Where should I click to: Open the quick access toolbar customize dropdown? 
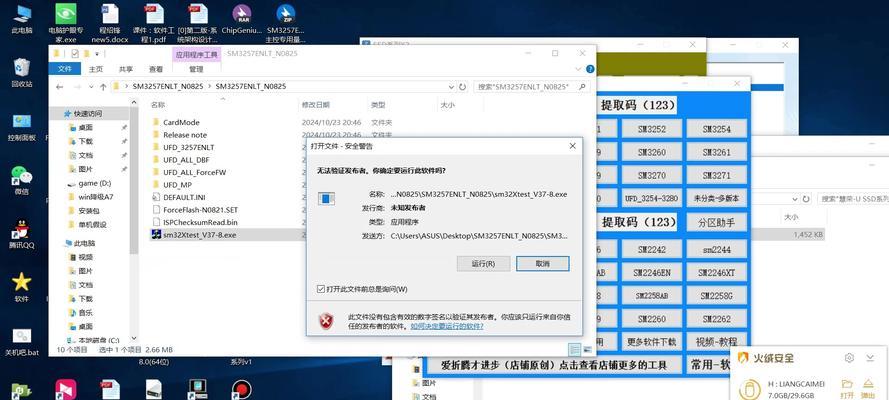(x=97, y=54)
